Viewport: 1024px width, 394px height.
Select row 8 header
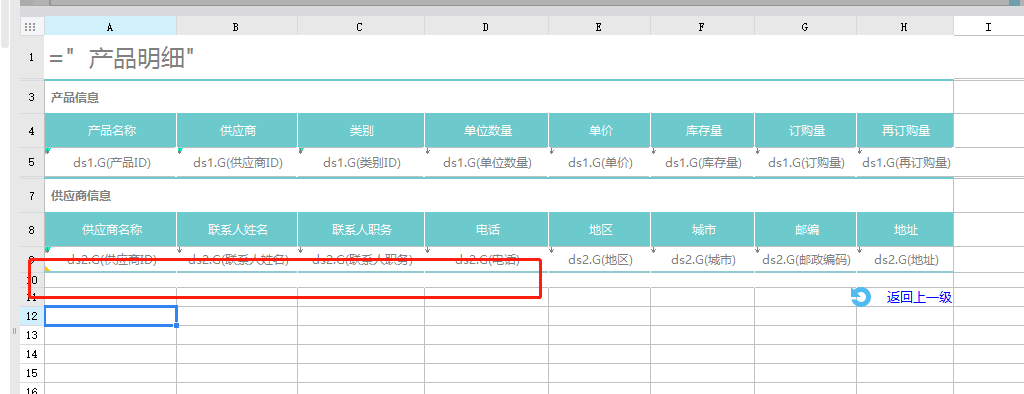click(31, 229)
